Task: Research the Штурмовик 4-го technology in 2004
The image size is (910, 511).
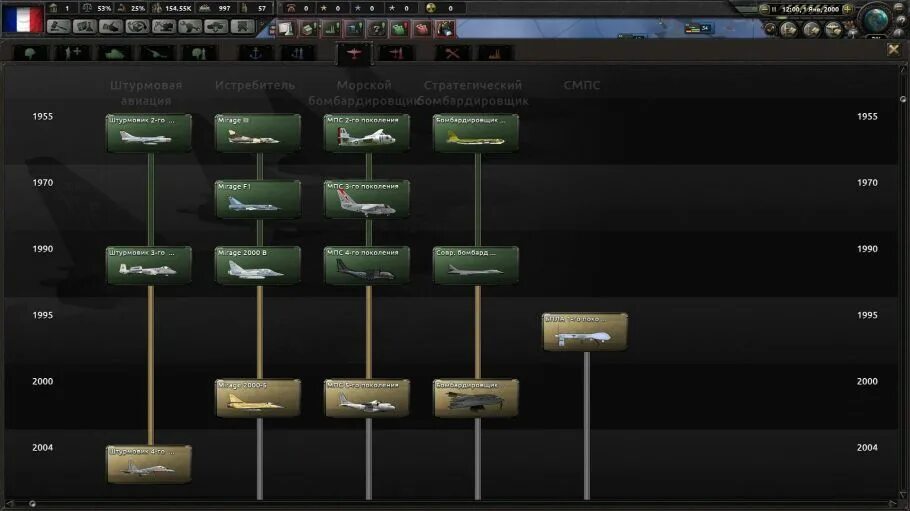Action: click(149, 464)
